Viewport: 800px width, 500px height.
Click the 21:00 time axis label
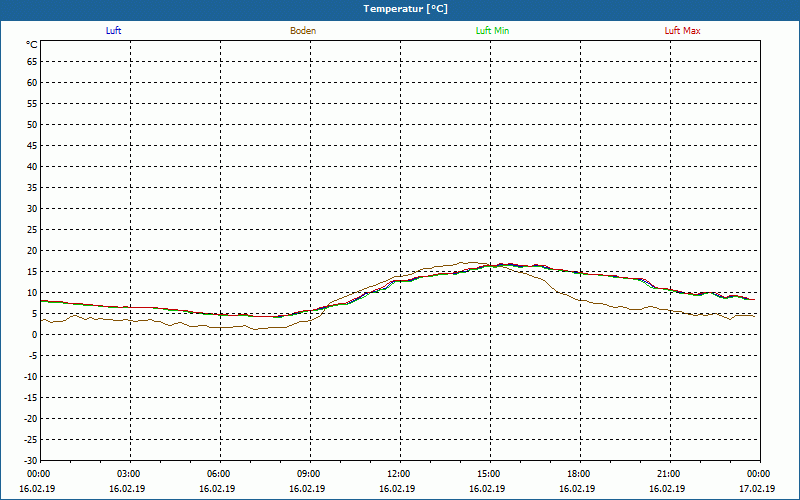[x=668, y=474]
